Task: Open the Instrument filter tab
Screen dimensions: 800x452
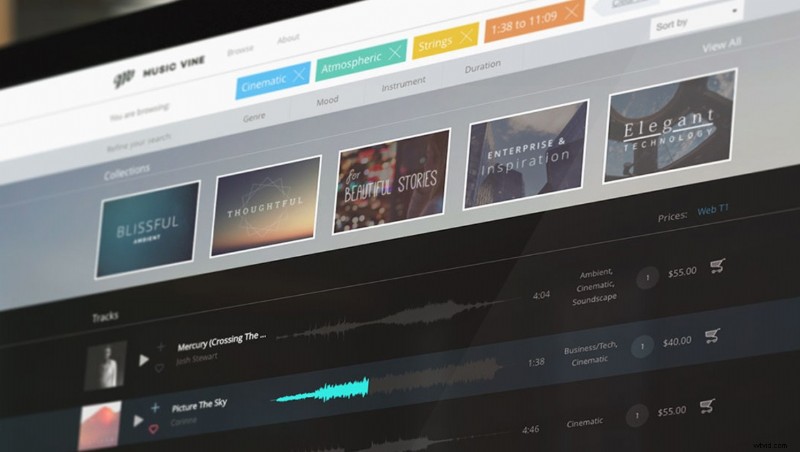Action: pyautogui.click(x=403, y=84)
